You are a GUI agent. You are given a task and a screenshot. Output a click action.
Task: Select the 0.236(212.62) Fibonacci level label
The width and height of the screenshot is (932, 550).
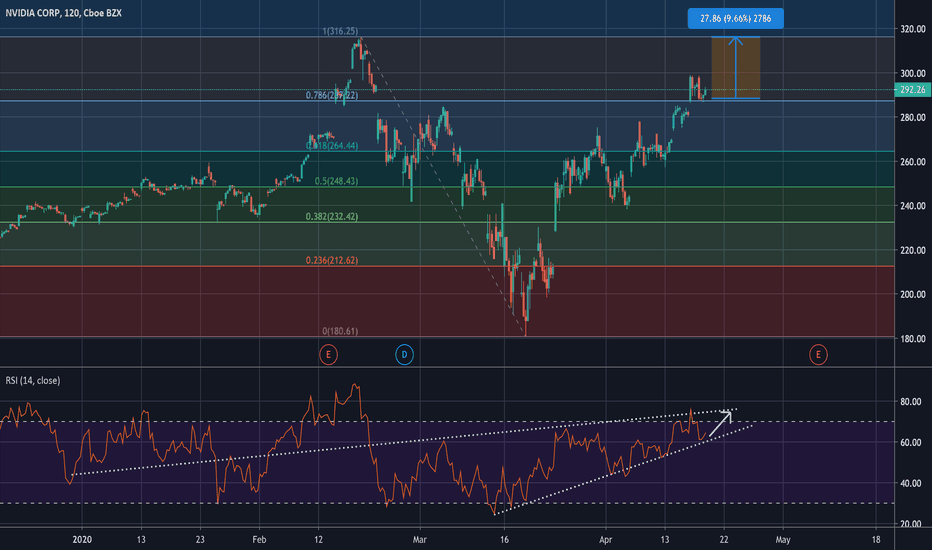click(x=332, y=260)
